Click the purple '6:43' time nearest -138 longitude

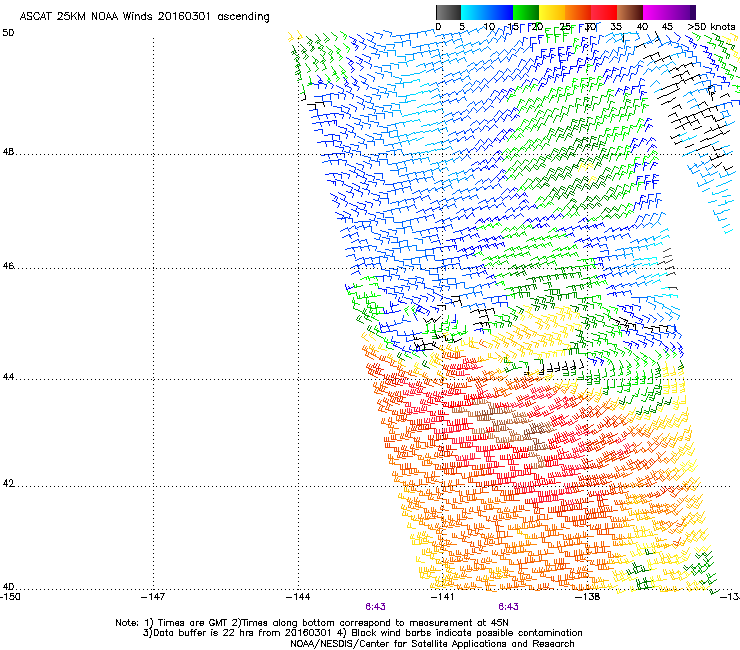coord(508,607)
